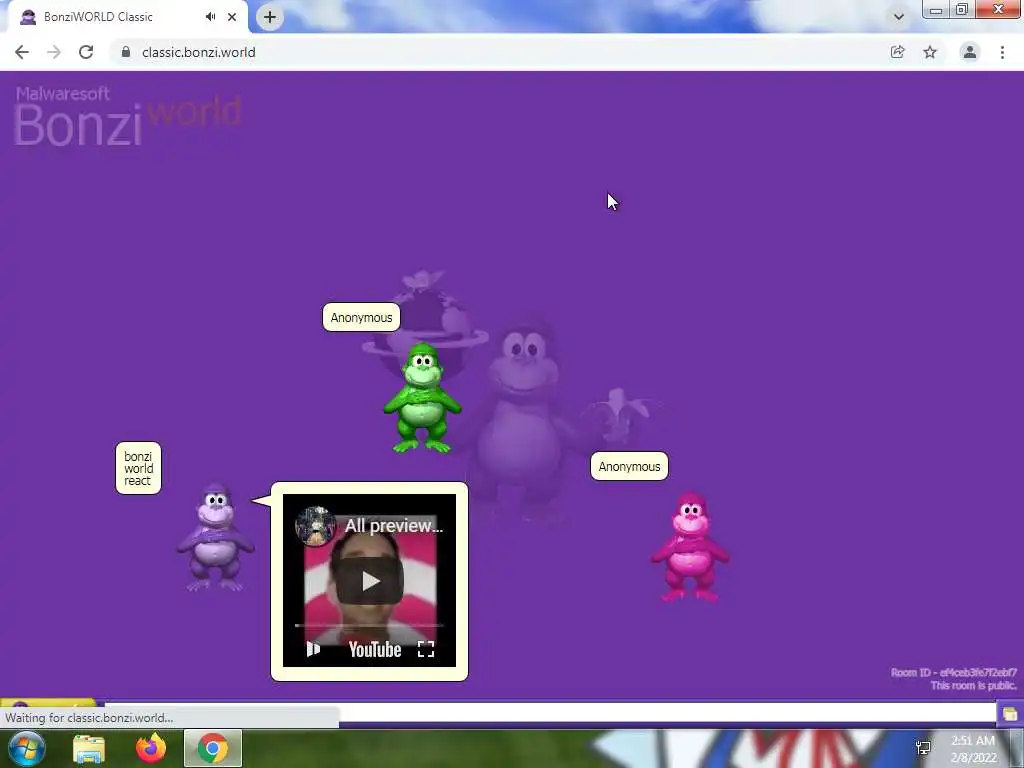Open Chrome's three-dot menu
This screenshot has height=768, width=1024.
pyautogui.click(x=1002, y=52)
